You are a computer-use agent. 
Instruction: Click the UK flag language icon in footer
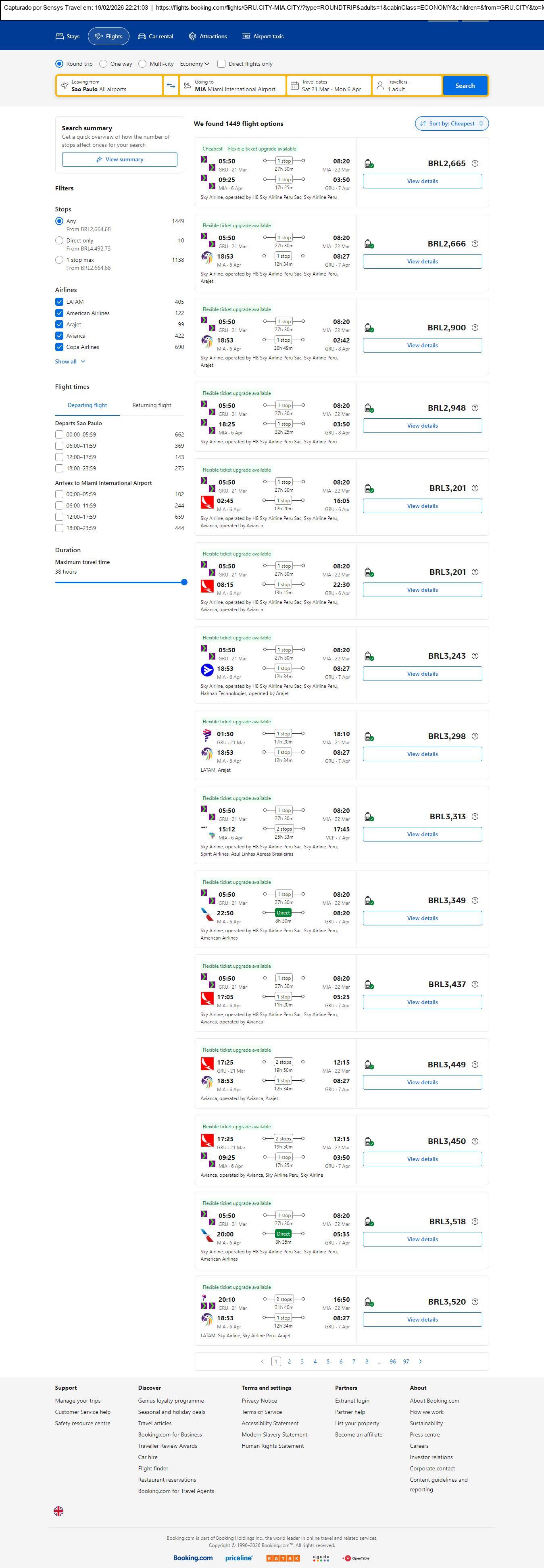(58, 1511)
